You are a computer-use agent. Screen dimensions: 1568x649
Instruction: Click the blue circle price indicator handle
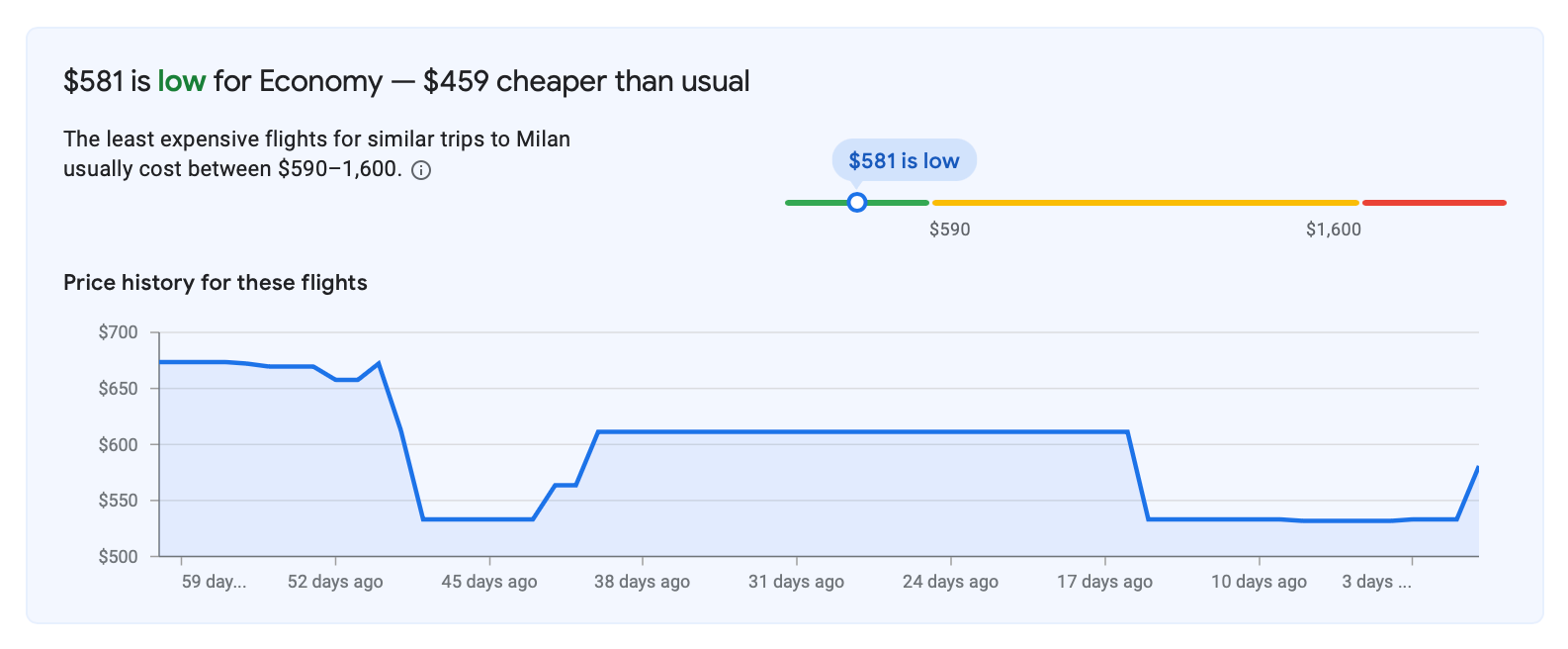point(857,203)
